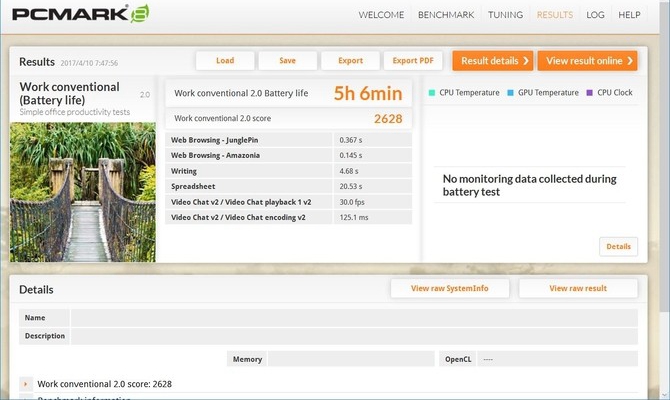Image resolution: width=670 pixels, height=400 pixels.
Task: Click the PCMark 8 logo
Action: 81,14
